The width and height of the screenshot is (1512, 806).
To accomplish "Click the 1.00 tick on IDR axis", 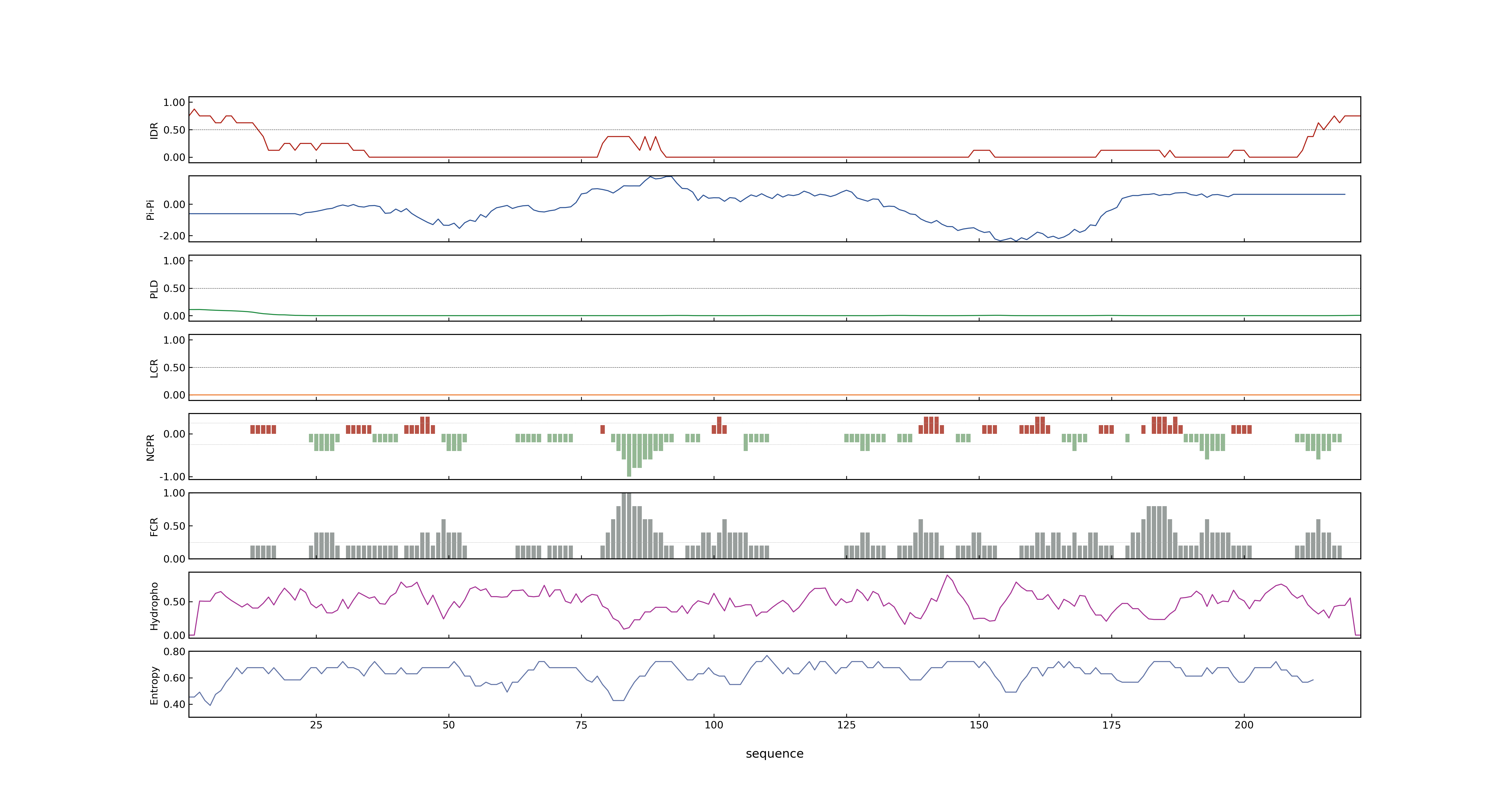I will click(x=174, y=102).
